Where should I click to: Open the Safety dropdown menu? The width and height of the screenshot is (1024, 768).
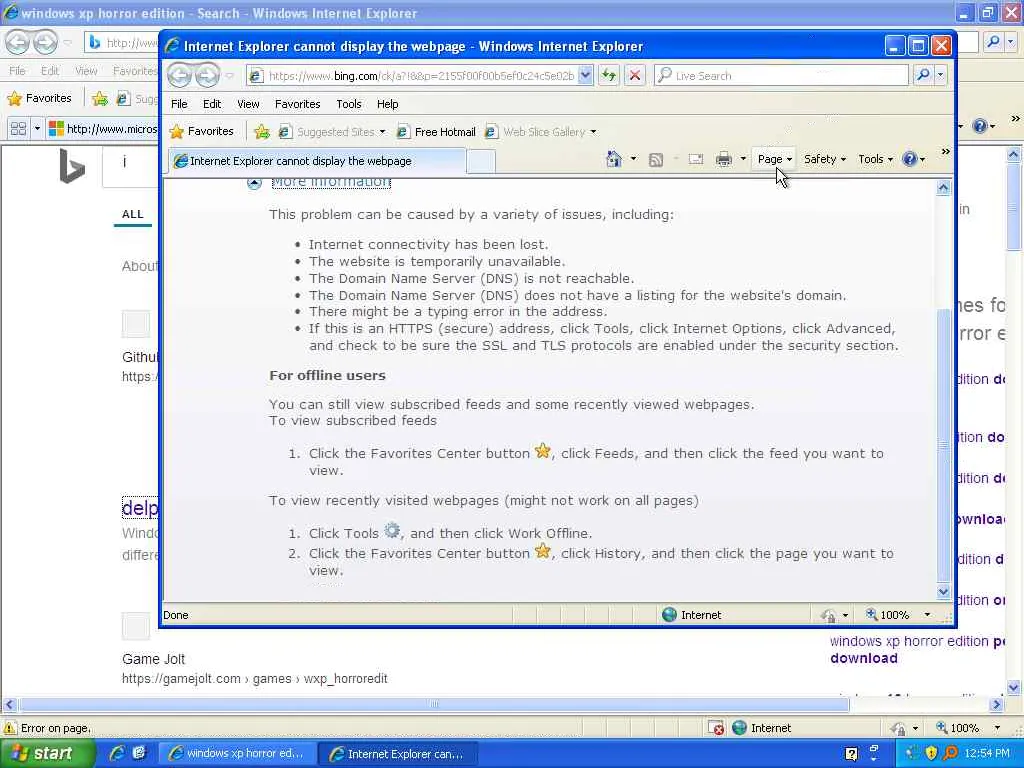point(824,159)
